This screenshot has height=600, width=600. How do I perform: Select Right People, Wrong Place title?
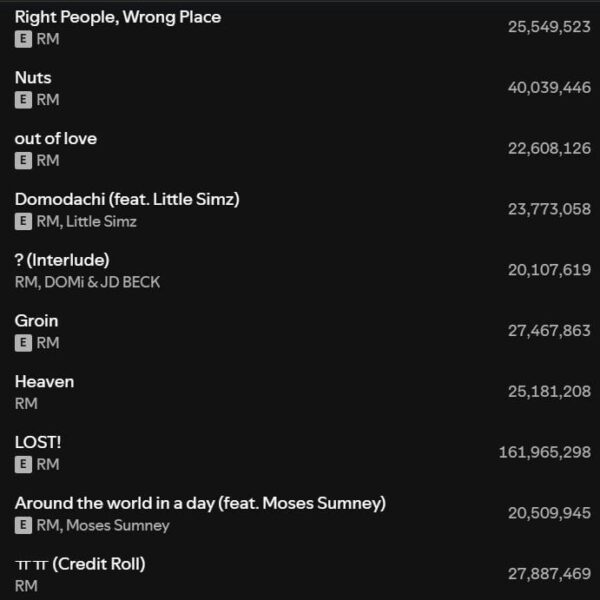pos(118,17)
